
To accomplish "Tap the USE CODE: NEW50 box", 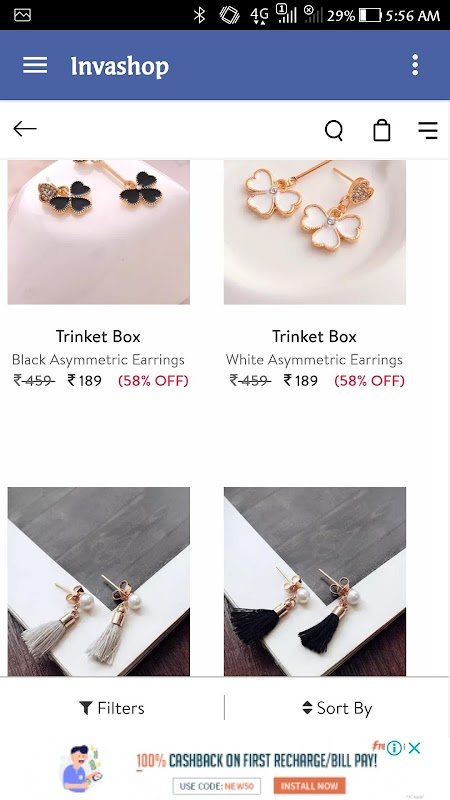I will [x=217, y=786].
